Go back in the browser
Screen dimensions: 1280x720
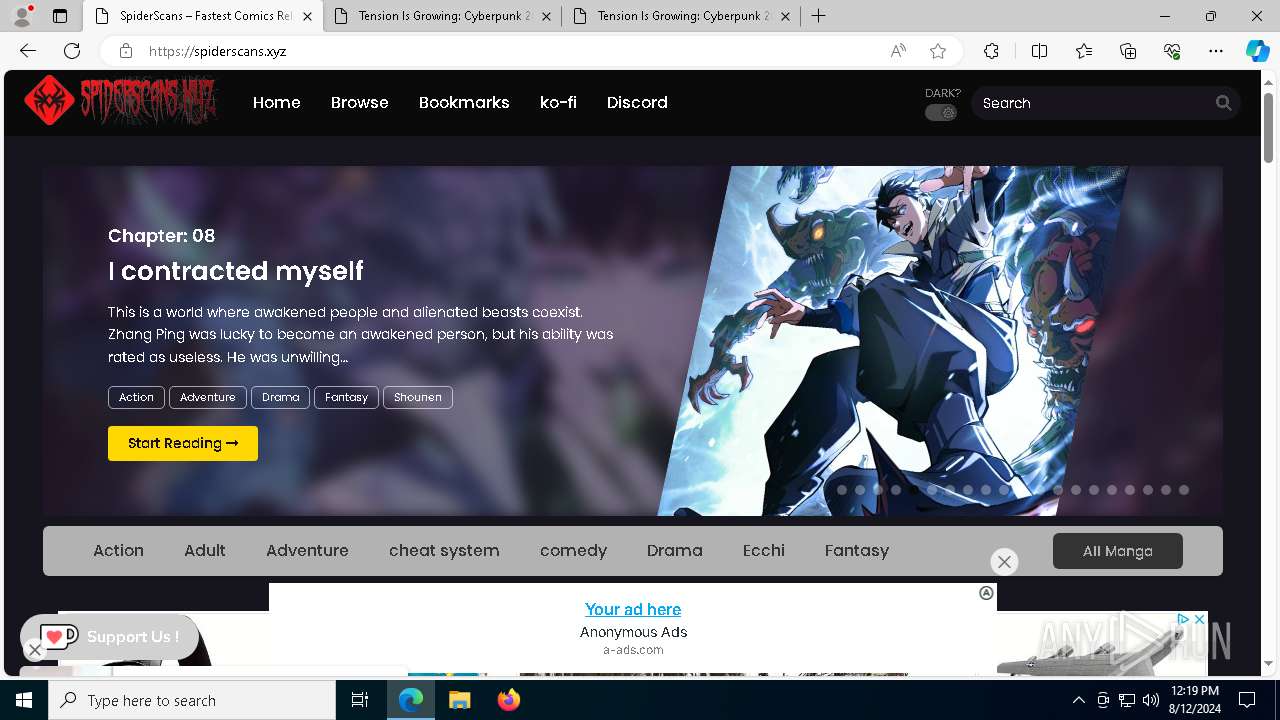coord(28,51)
